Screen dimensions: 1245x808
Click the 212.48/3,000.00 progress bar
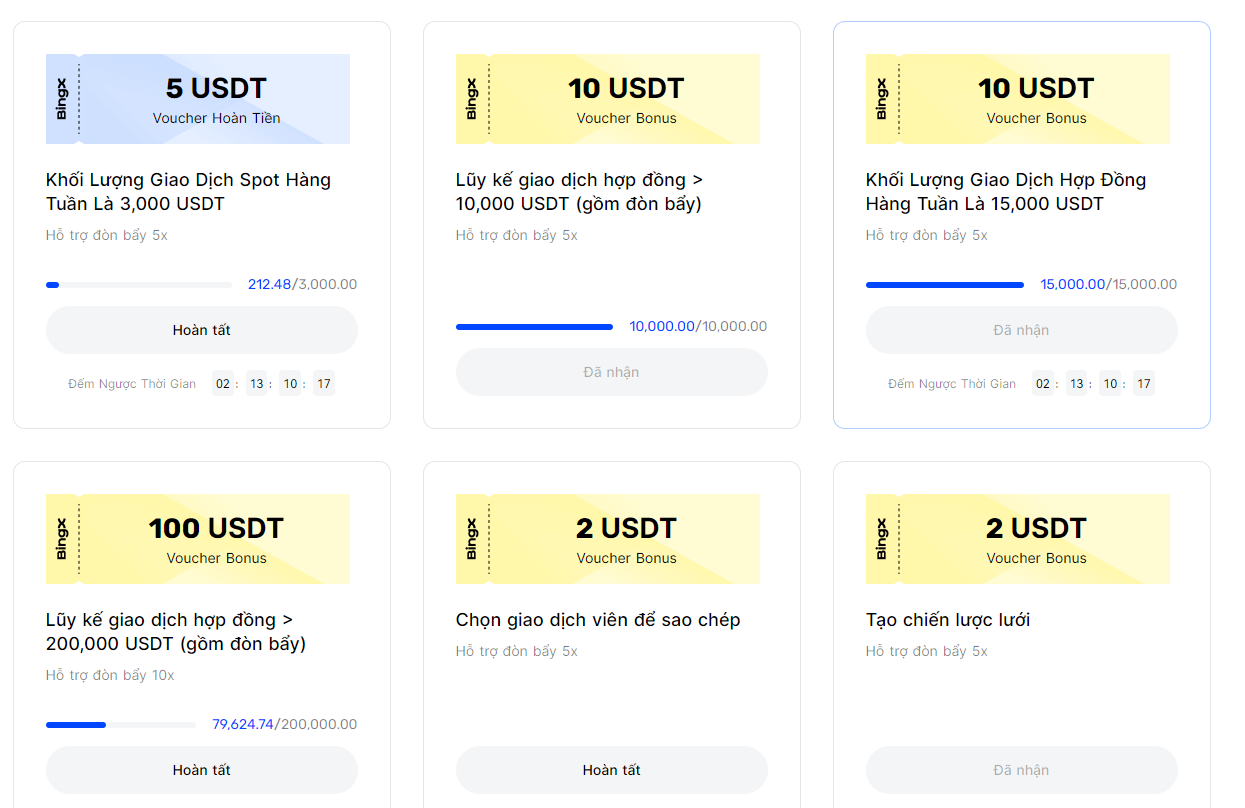[x=125, y=285]
